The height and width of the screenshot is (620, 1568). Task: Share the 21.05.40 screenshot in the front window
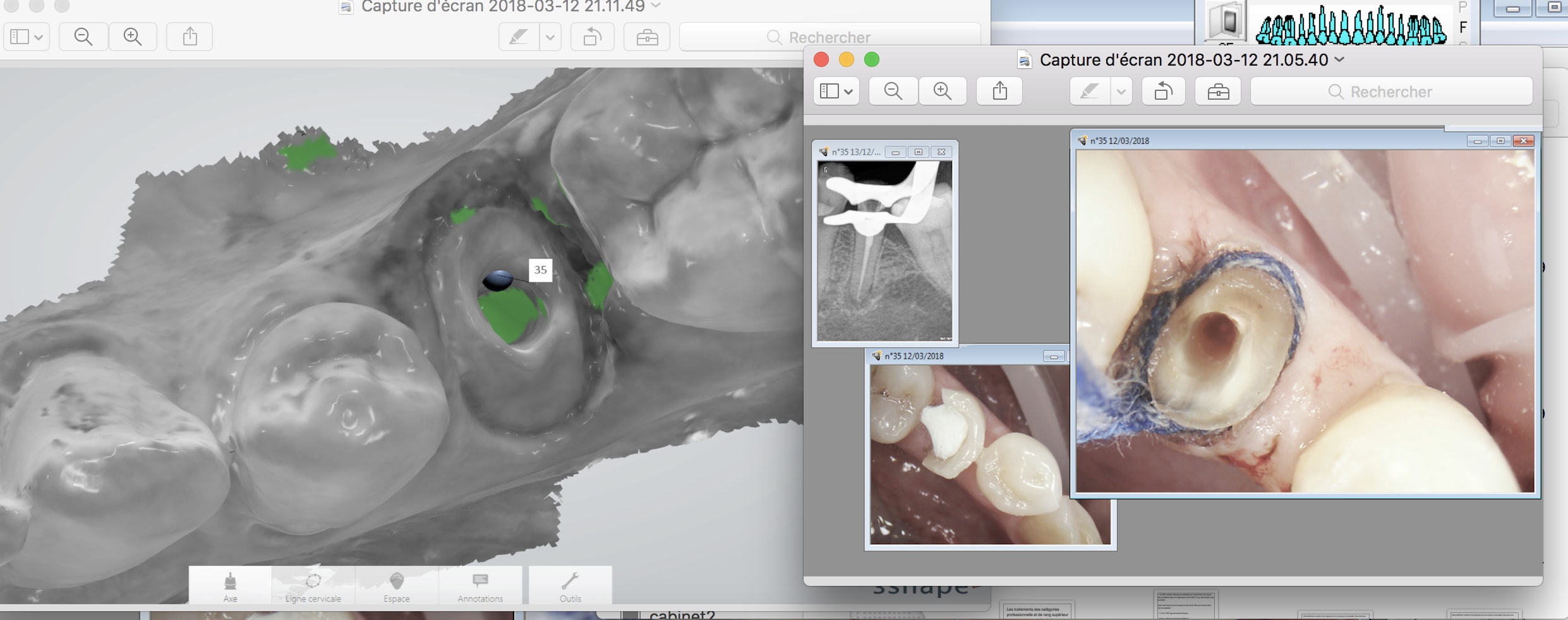(x=999, y=92)
